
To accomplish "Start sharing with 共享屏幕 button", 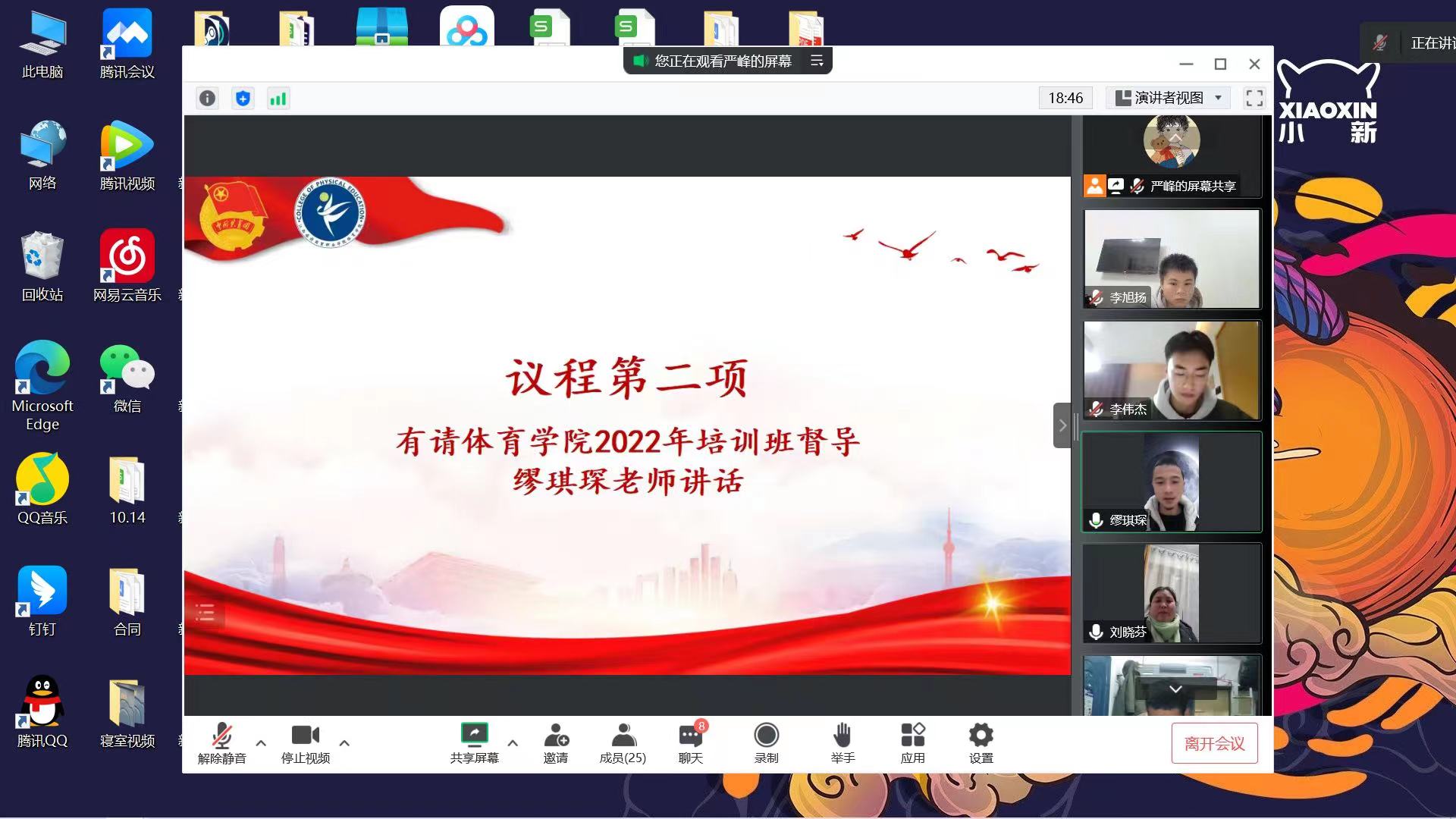I will pyautogui.click(x=475, y=743).
